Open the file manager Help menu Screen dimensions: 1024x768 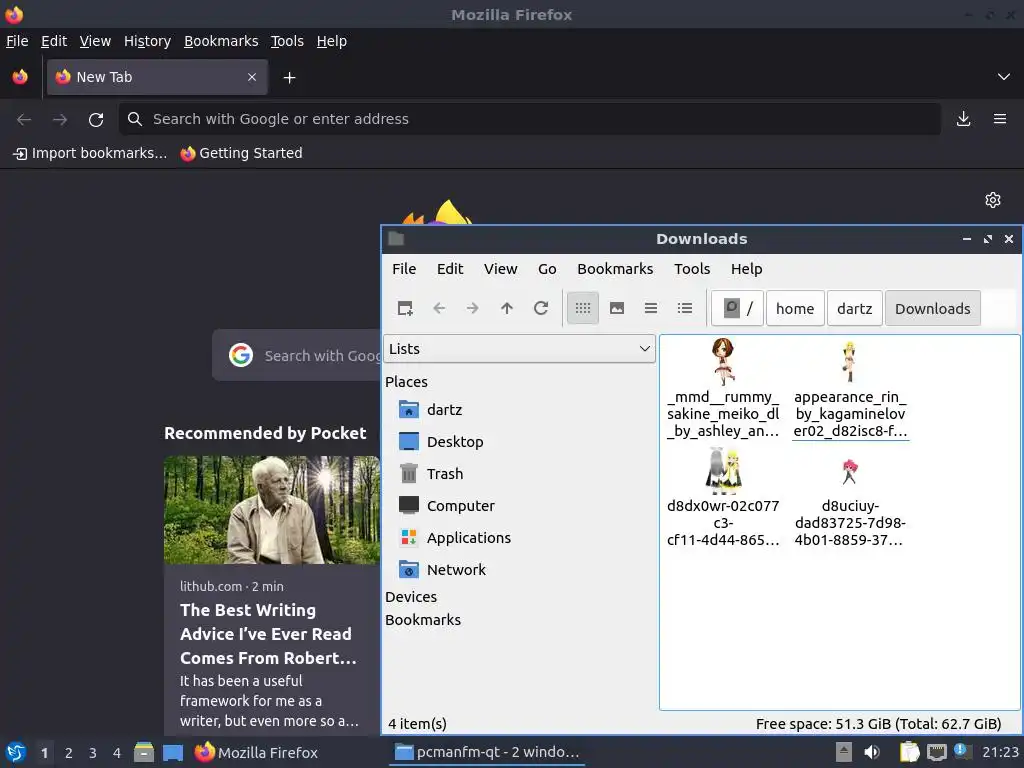click(x=746, y=269)
